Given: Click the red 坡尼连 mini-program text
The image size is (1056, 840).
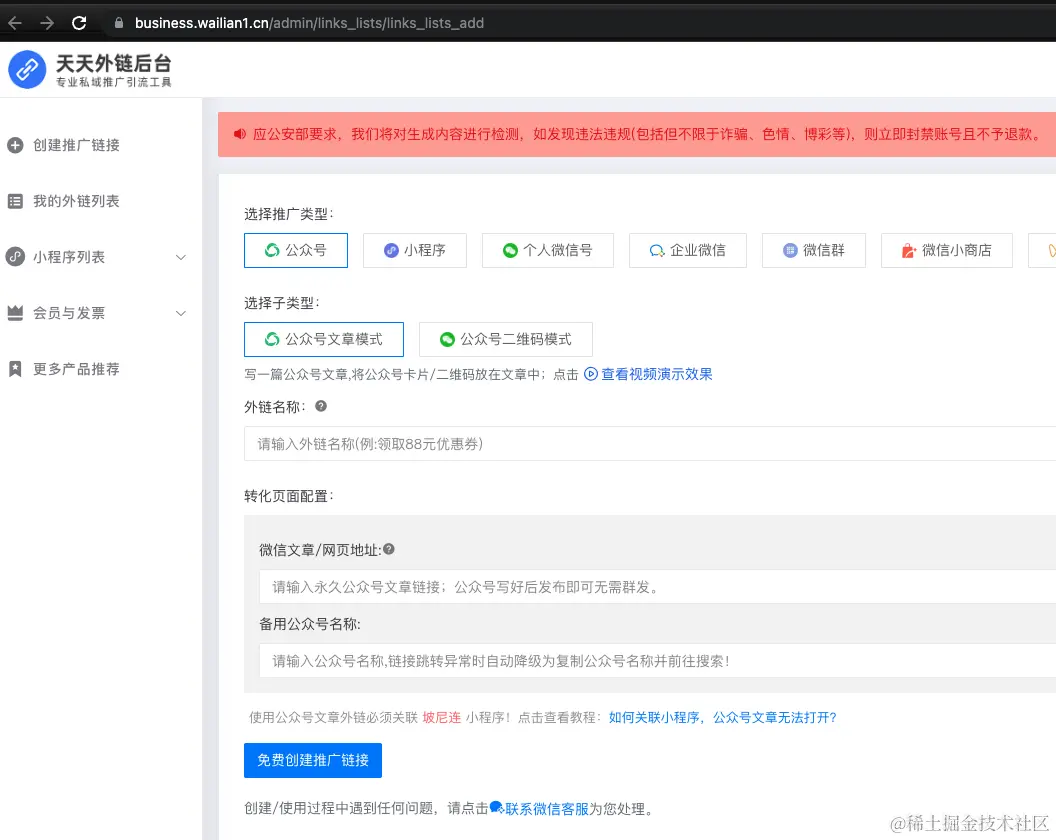Looking at the screenshot, I should (442, 717).
